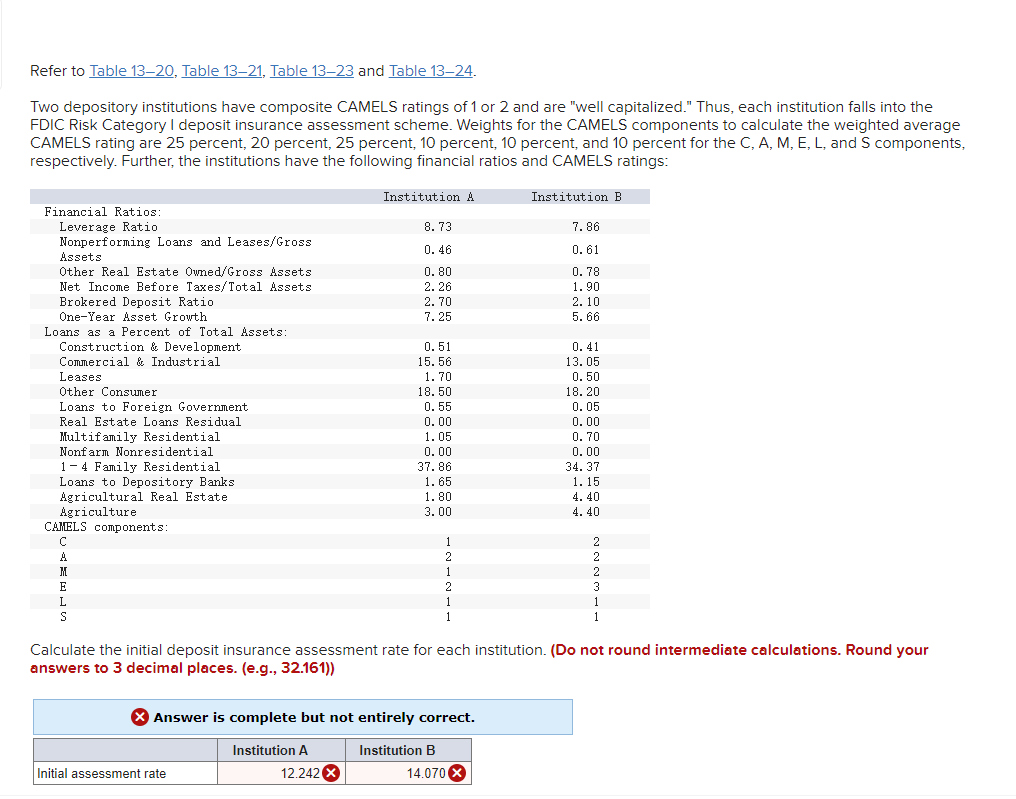The height and width of the screenshot is (799, 1016).
Task: Click the Other Consumer value 18.50
Action: (x=435, y=392)
